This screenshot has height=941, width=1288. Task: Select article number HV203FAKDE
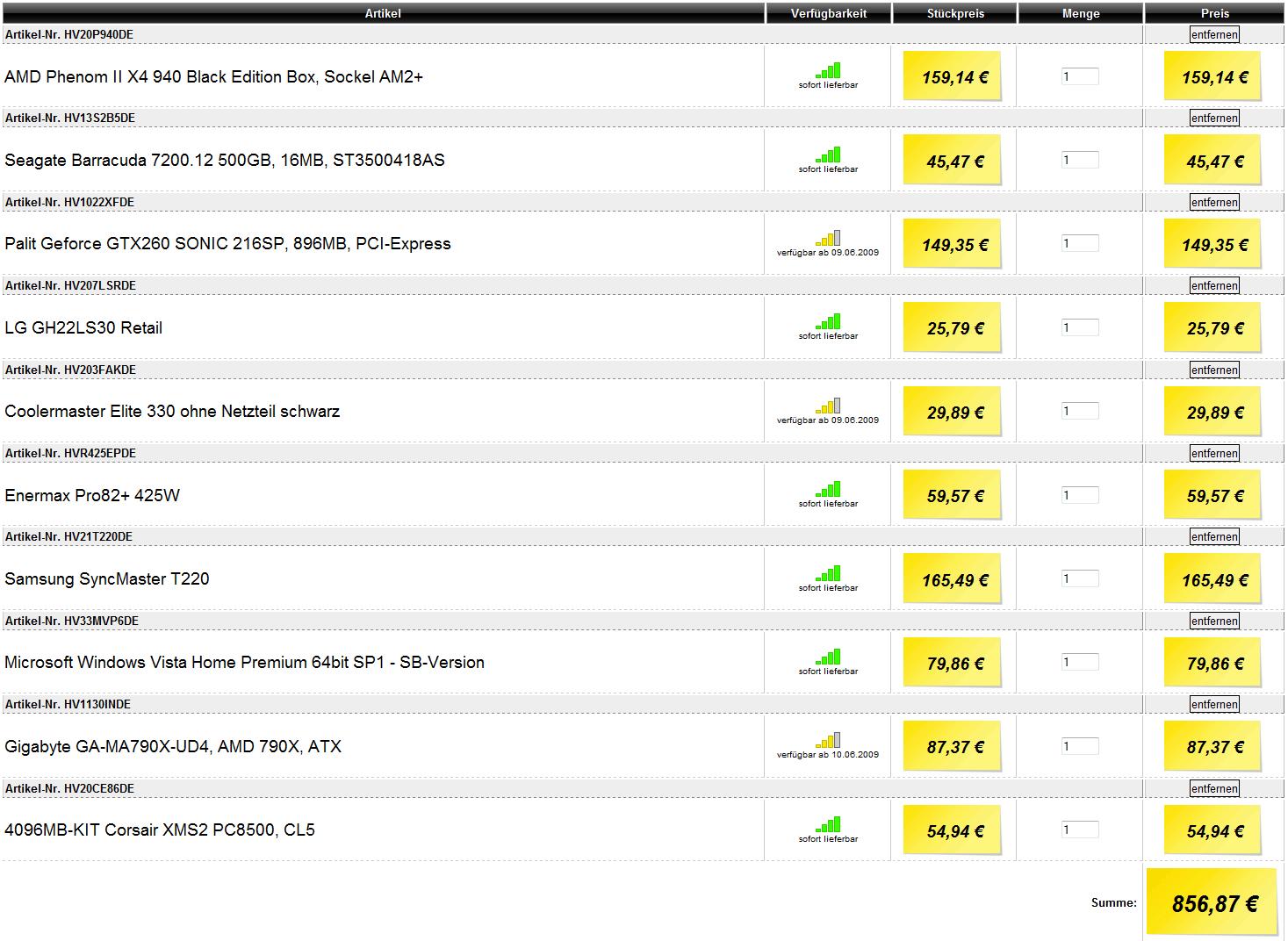click(100, 370)
